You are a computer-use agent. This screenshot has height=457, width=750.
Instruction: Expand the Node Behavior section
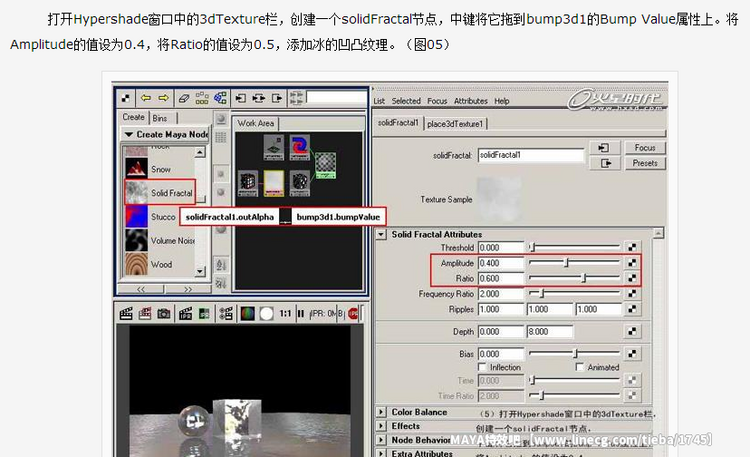[381, 440]
